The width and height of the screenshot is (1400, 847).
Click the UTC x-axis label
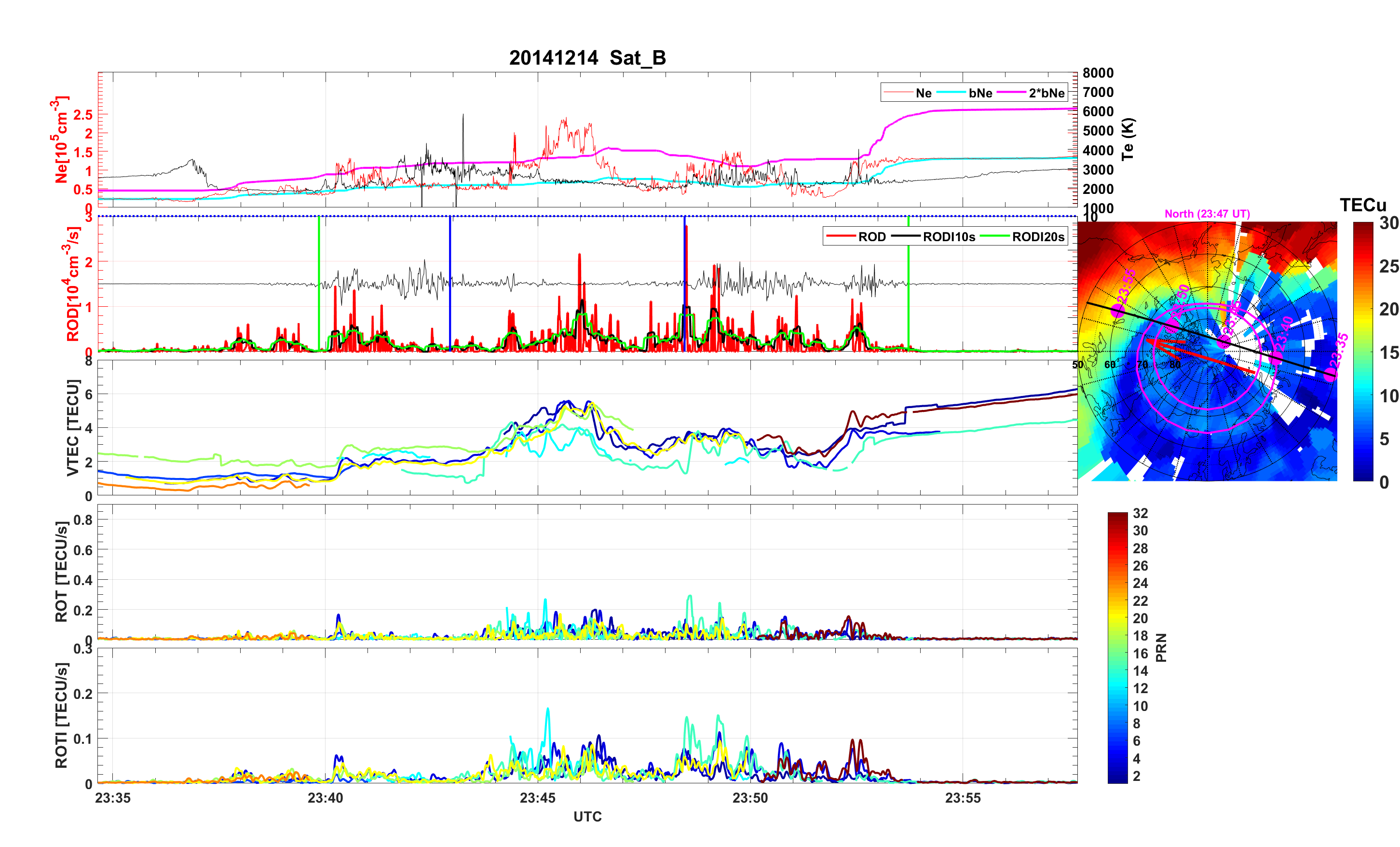(587, 816)
